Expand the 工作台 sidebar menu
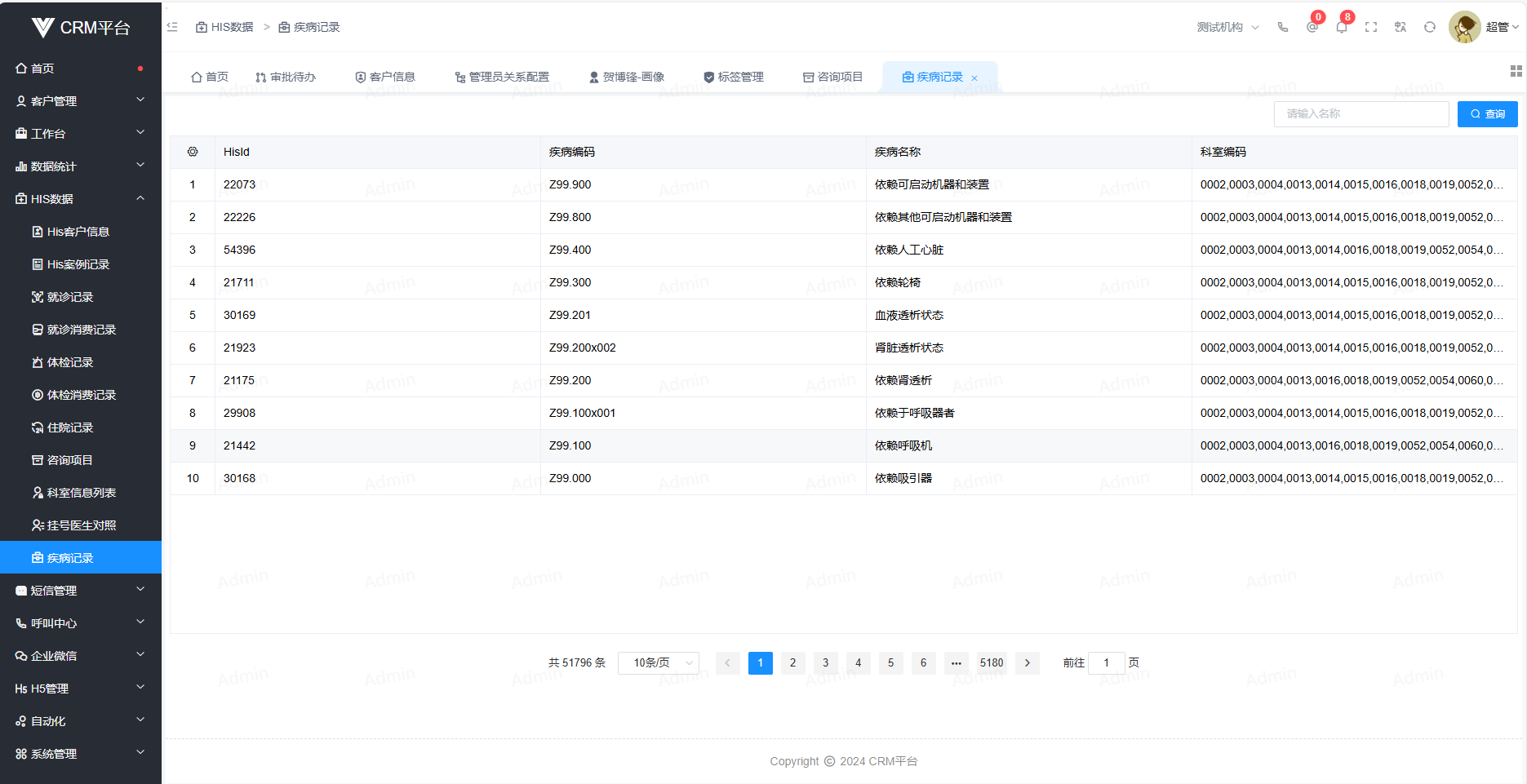 tap(81, 133)
